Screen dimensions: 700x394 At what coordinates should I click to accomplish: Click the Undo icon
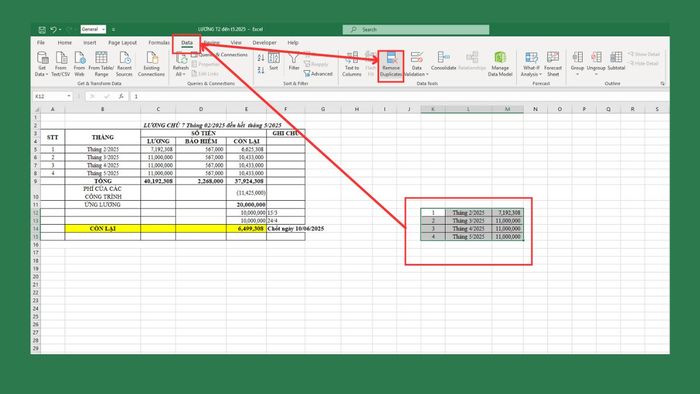tap(53, 29)
